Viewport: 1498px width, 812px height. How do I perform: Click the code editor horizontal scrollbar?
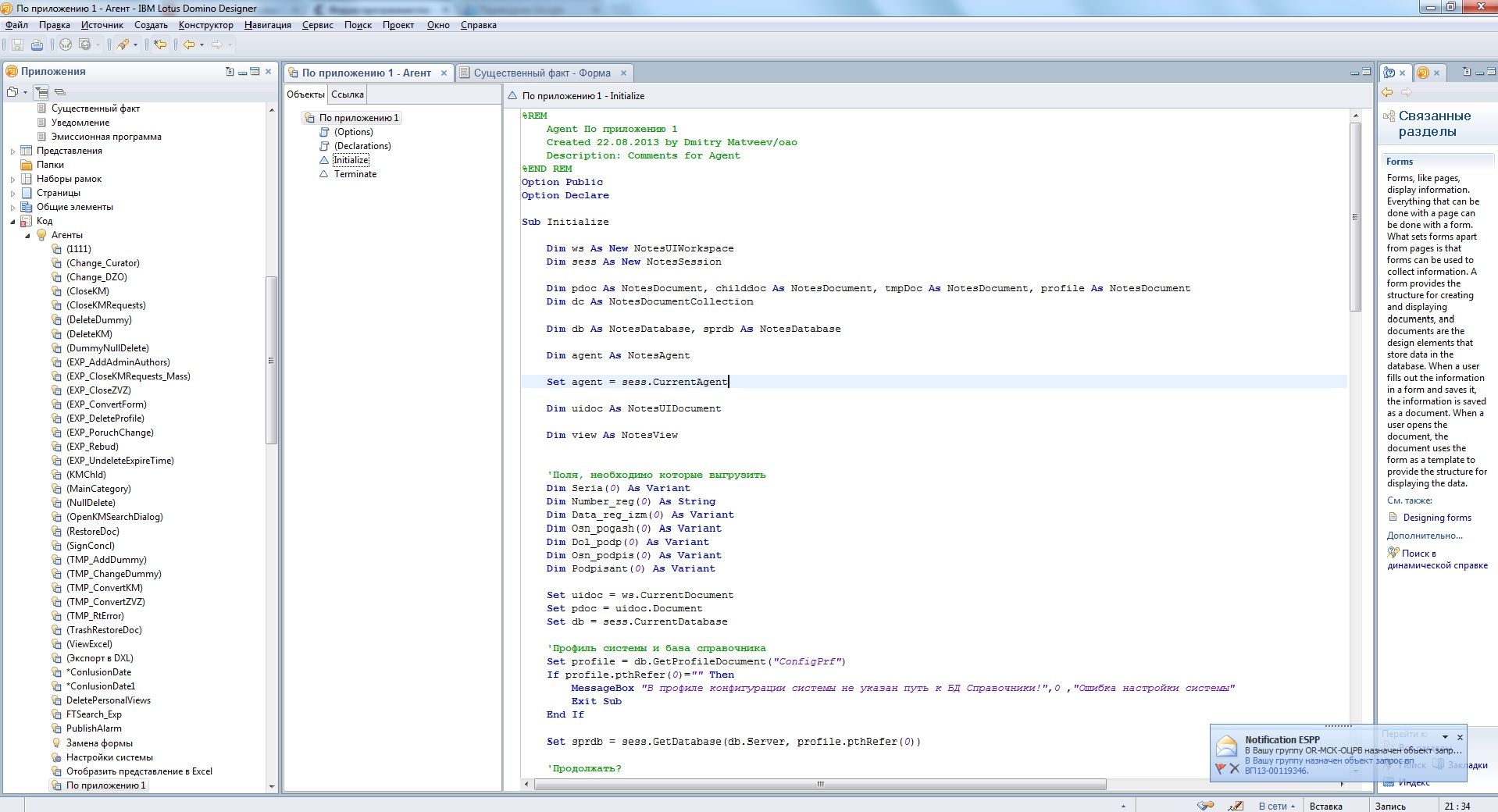pyautogui.click(x=820, y=784)
